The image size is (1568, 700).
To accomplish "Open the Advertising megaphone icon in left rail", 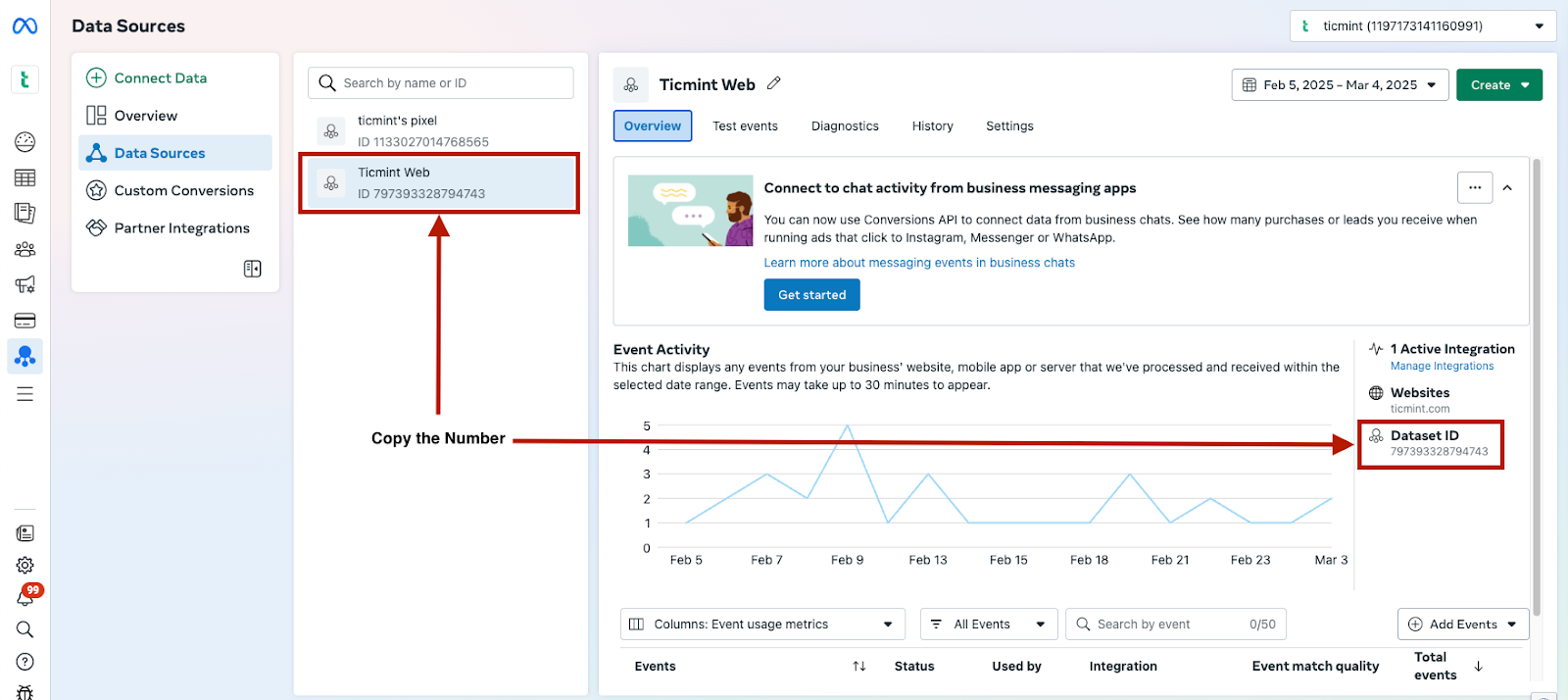I will pyautogui.click(x=24, y=284).
